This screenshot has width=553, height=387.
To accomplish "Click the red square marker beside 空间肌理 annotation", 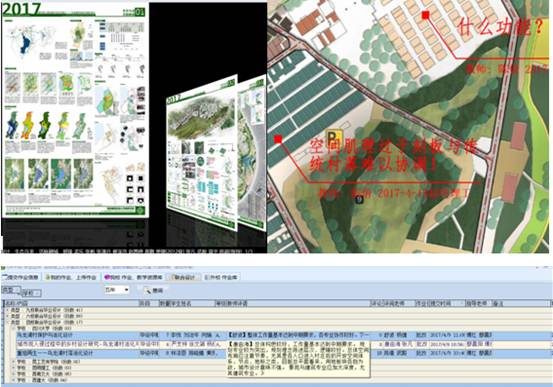I will tap(278, 139).
